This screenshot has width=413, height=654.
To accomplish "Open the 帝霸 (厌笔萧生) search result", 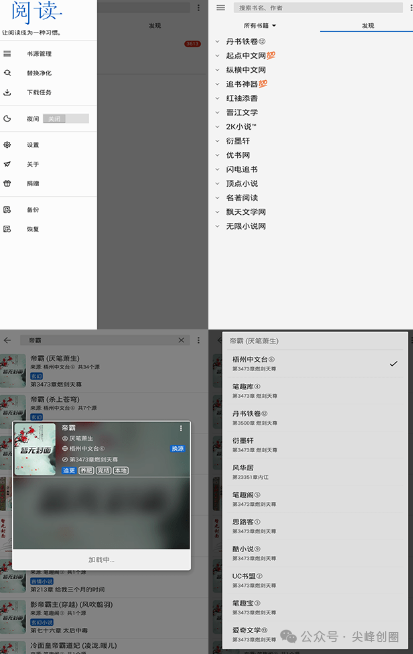I will (x=104, y=371).
